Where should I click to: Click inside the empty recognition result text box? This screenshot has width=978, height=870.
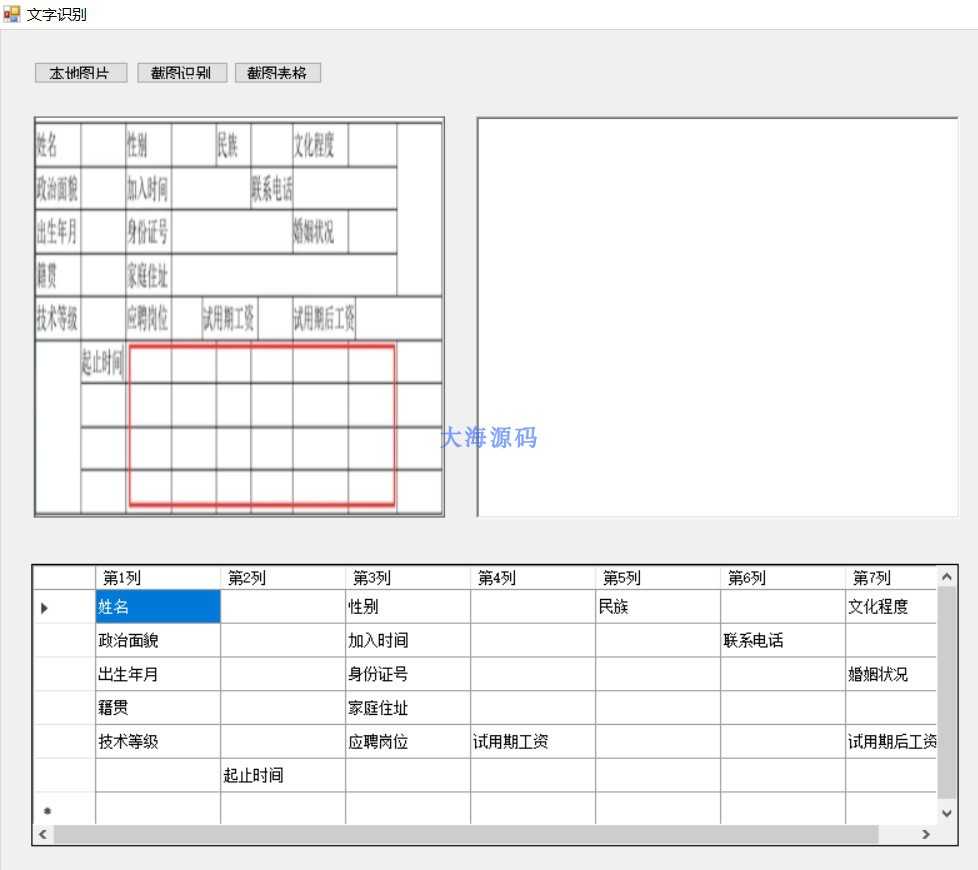click(717, 317)
